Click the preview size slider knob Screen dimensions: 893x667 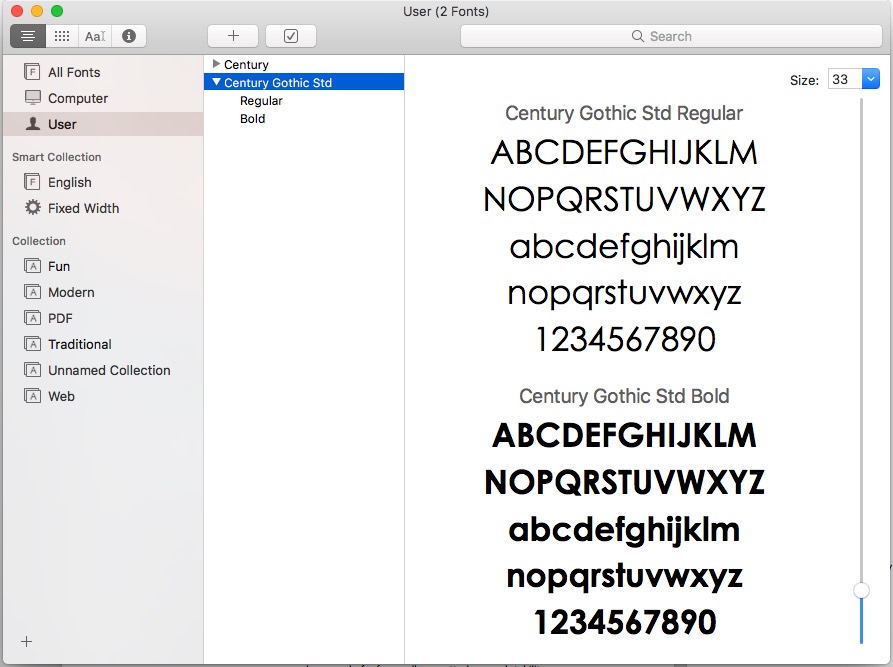tap(861, 591)
